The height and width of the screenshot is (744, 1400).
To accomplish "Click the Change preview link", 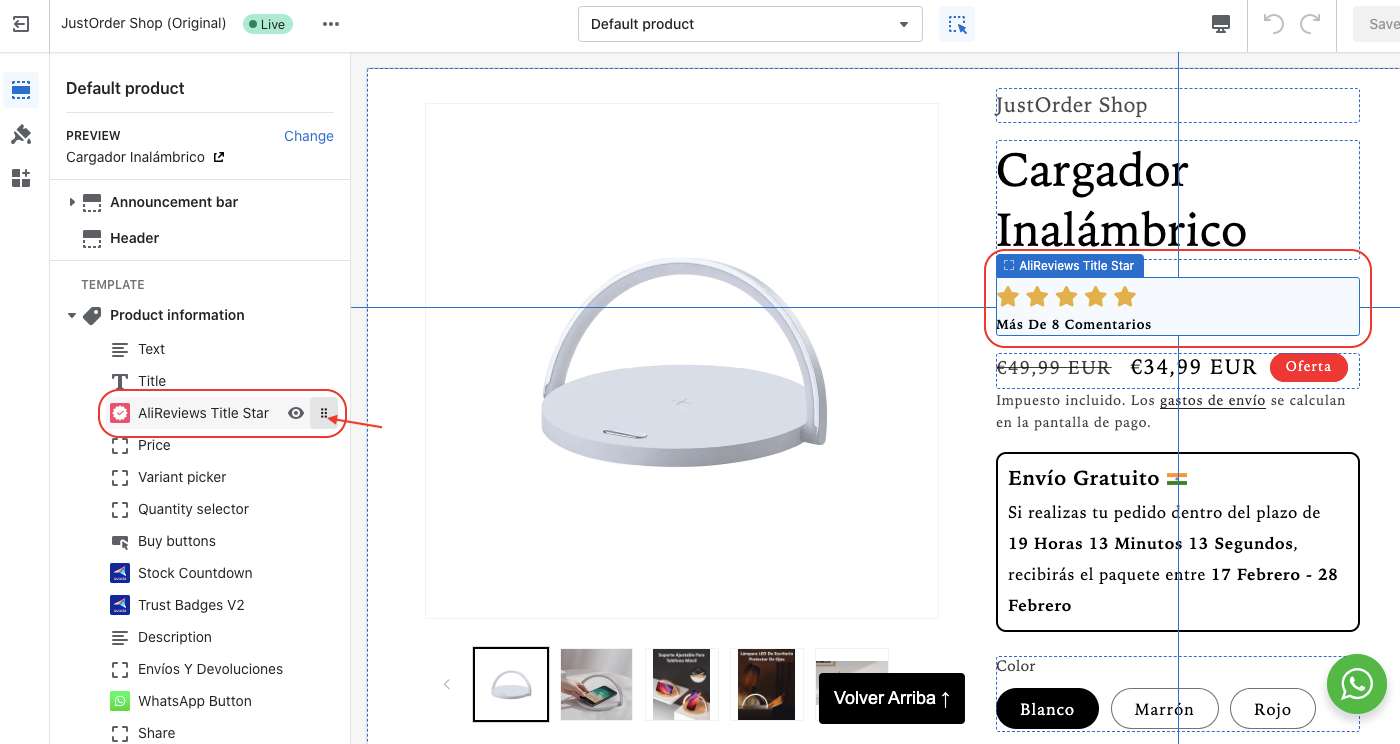I will click(308, 136).
